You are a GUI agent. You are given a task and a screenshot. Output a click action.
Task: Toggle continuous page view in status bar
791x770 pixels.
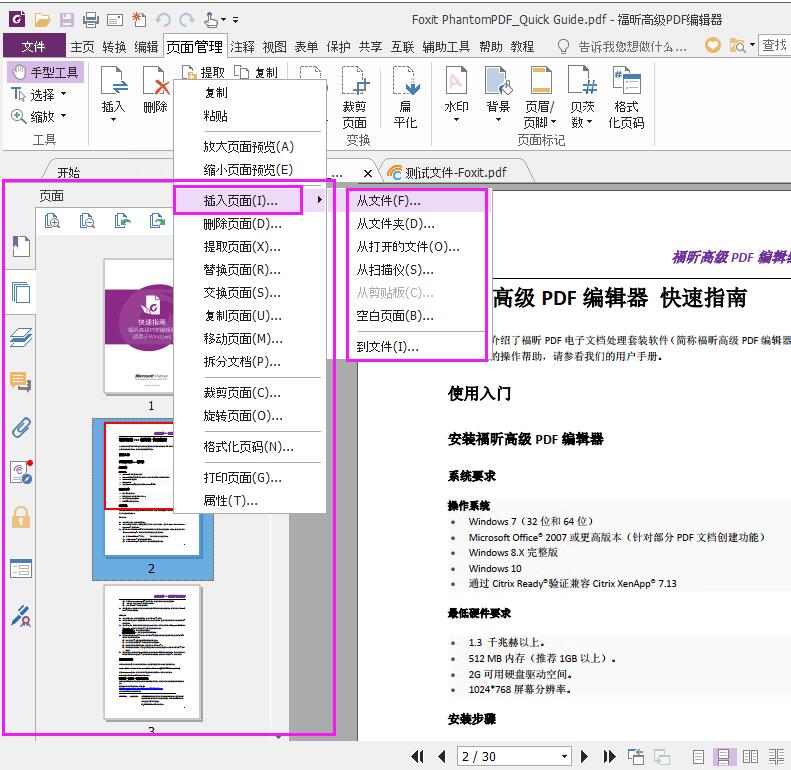pos(724,757)
